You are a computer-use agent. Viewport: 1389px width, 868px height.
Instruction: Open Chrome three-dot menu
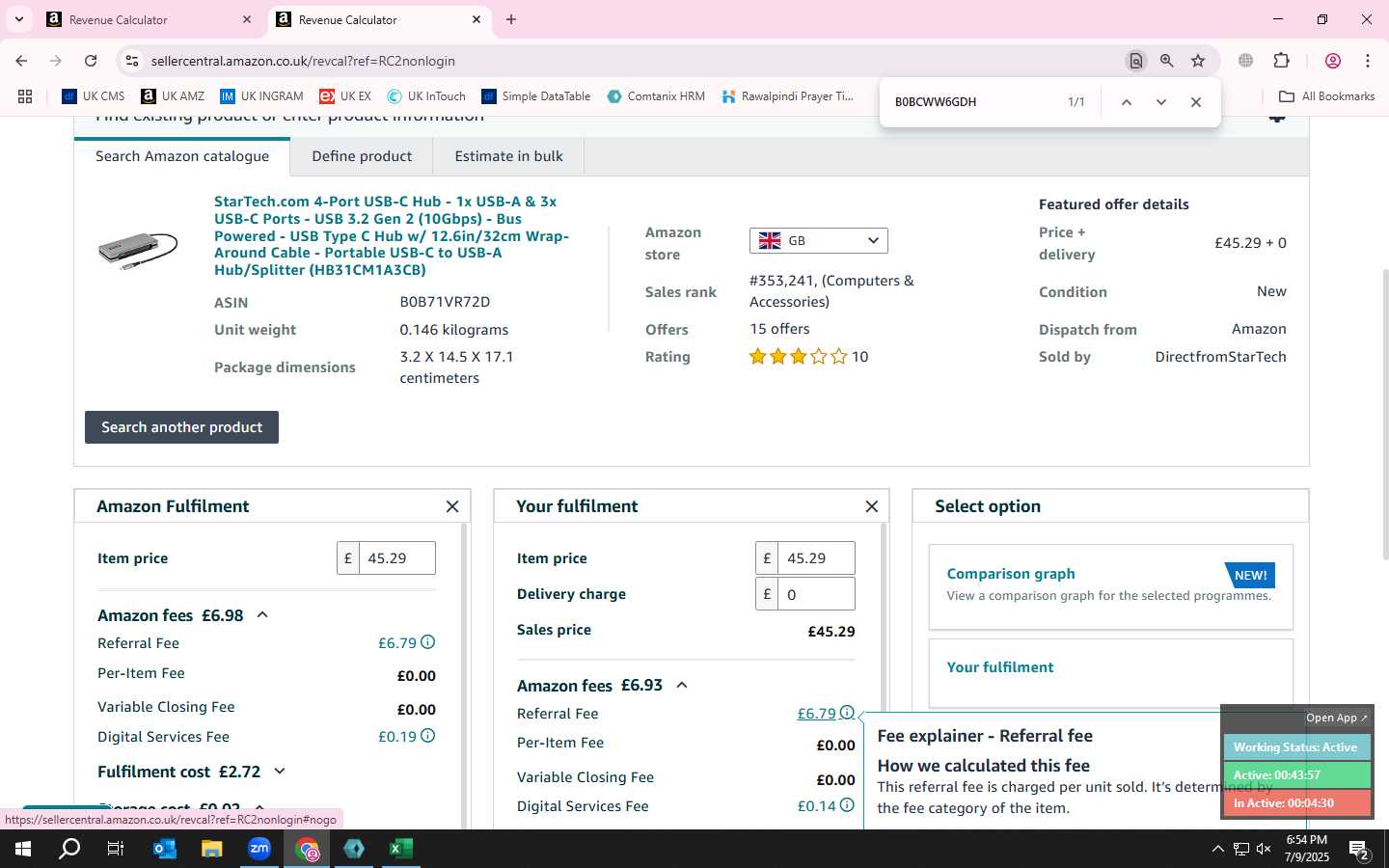pos(1368,61)
